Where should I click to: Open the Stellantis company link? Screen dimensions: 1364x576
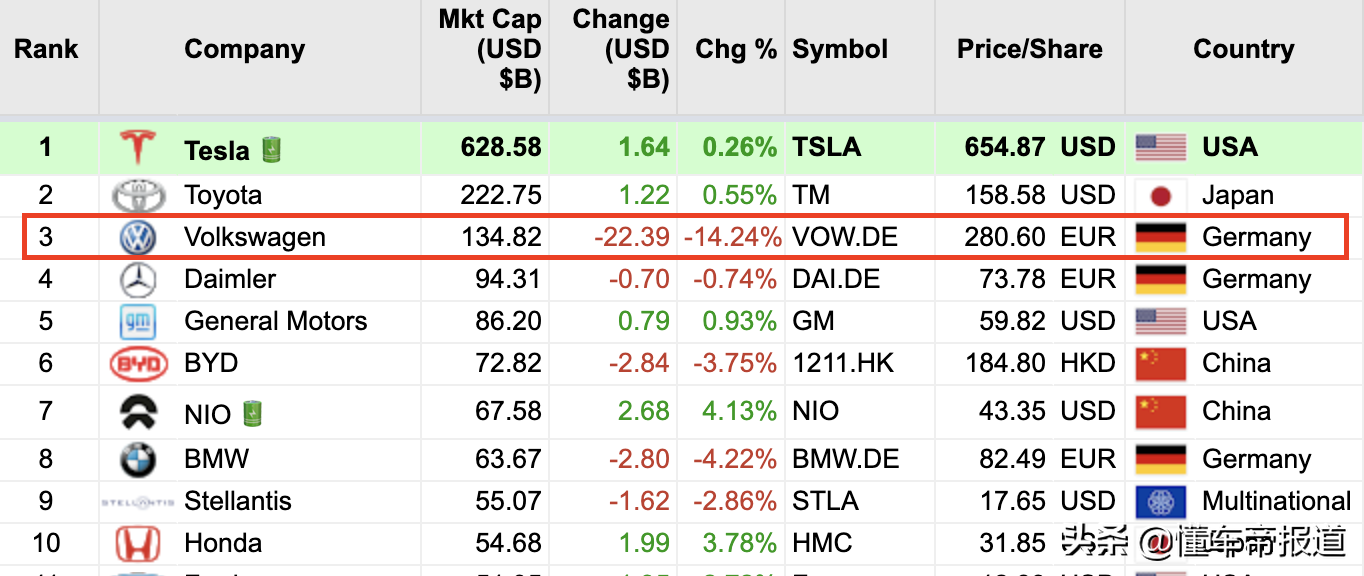(x=238, y=501)
